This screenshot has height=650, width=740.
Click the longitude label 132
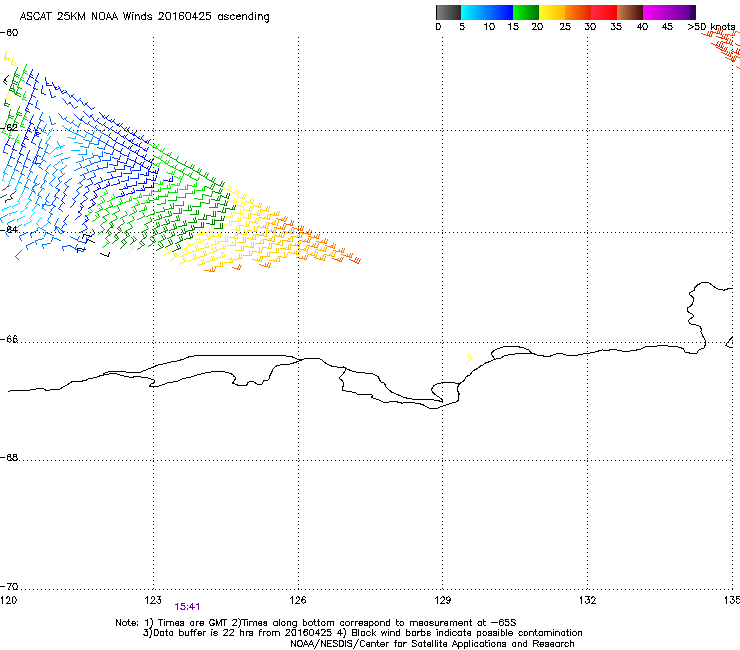pos(587,600)
